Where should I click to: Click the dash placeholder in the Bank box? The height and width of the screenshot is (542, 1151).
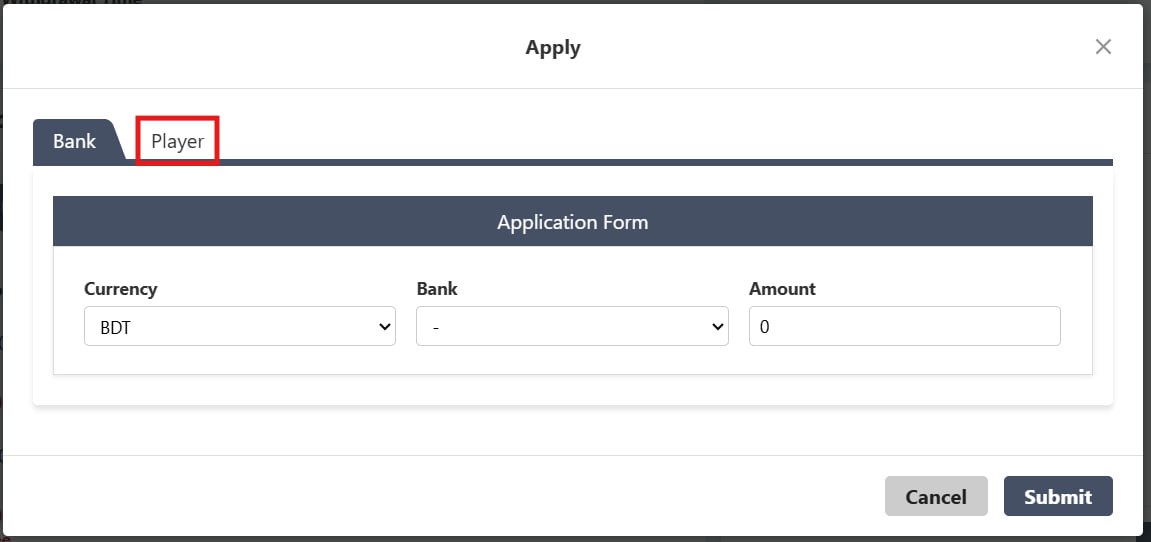click(437, 327)
